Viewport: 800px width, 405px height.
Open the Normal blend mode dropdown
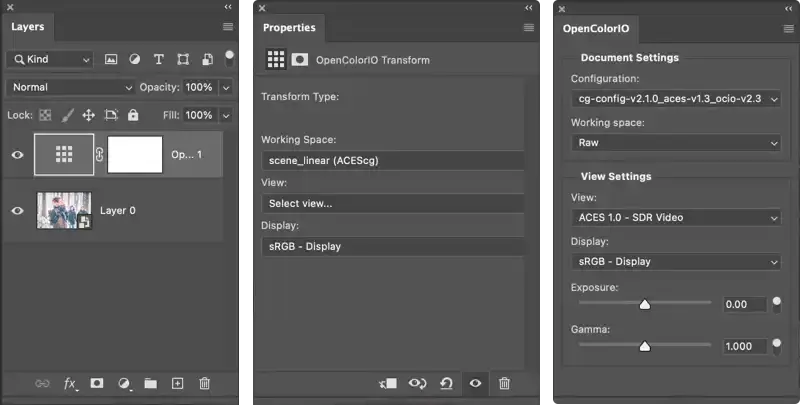[71, 87]
